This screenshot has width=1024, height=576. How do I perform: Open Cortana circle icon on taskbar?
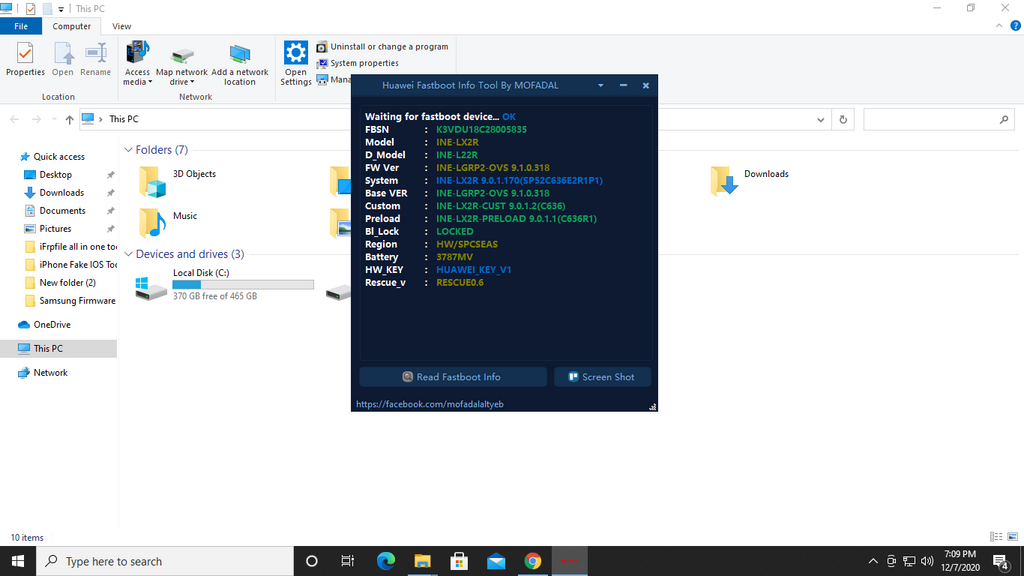pos(312,561)
